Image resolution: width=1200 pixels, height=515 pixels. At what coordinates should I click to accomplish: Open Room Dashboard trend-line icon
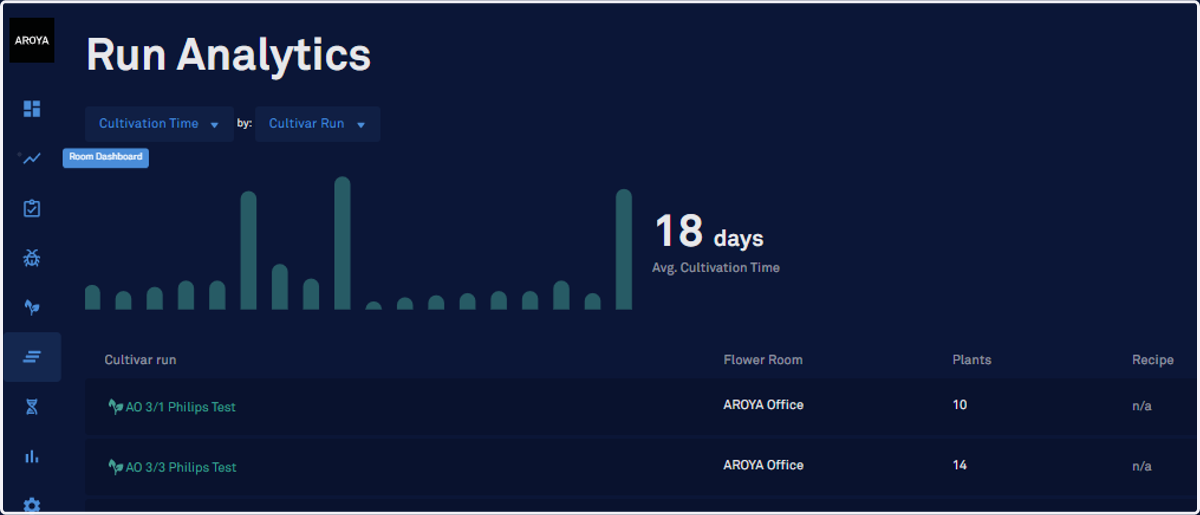[32, 158]
